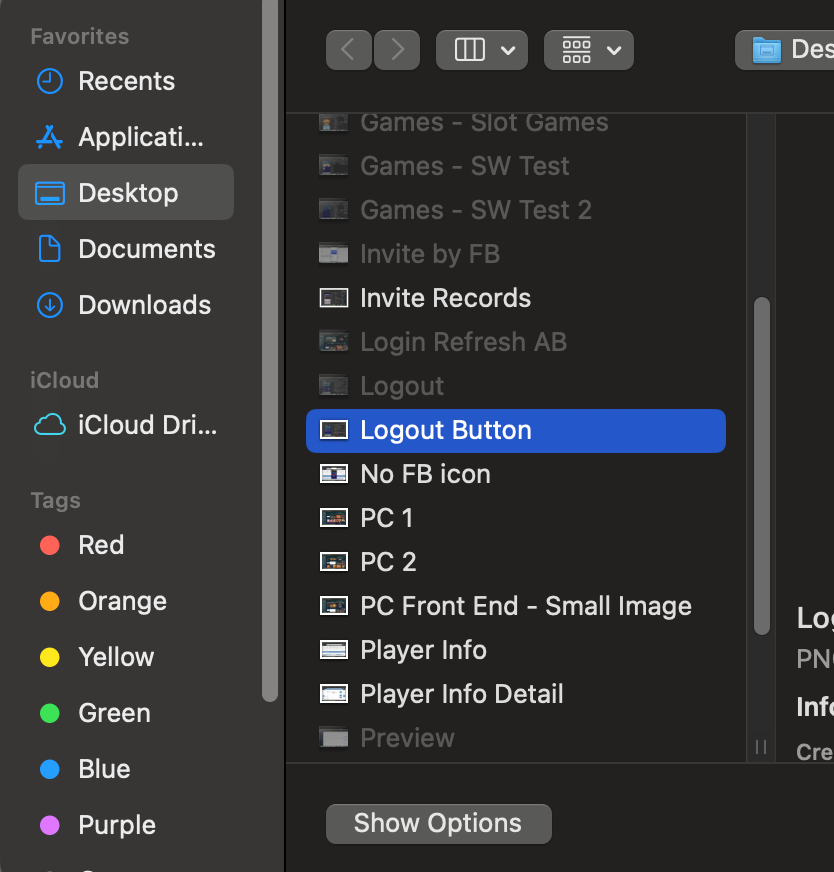Click the forward navigation arrow

pos(397,50)
